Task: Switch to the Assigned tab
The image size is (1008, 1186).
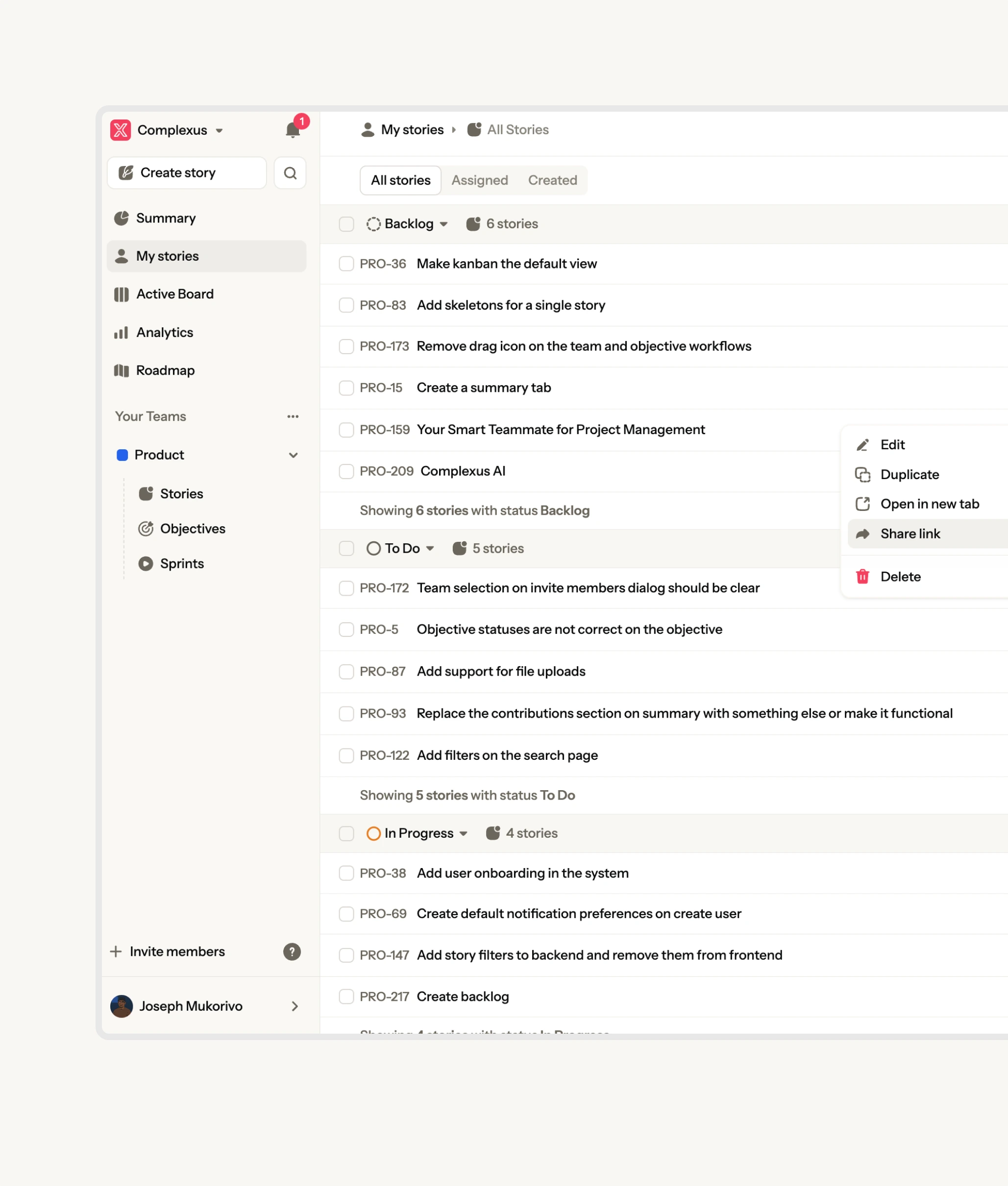Action: [x=480, y=181]
